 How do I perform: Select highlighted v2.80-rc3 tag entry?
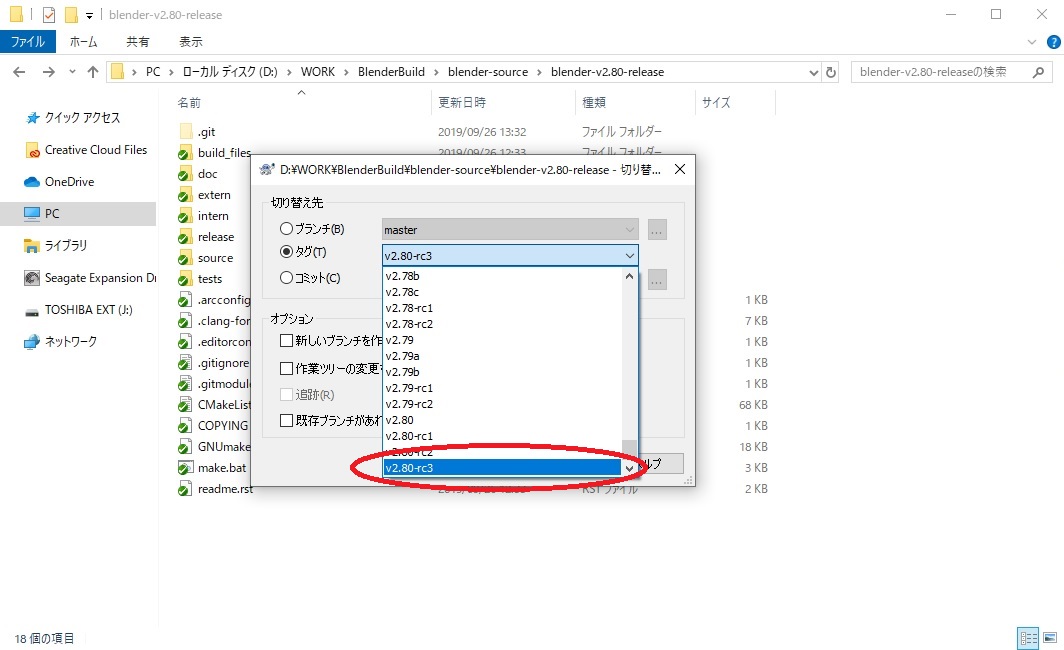click(502, 467)
